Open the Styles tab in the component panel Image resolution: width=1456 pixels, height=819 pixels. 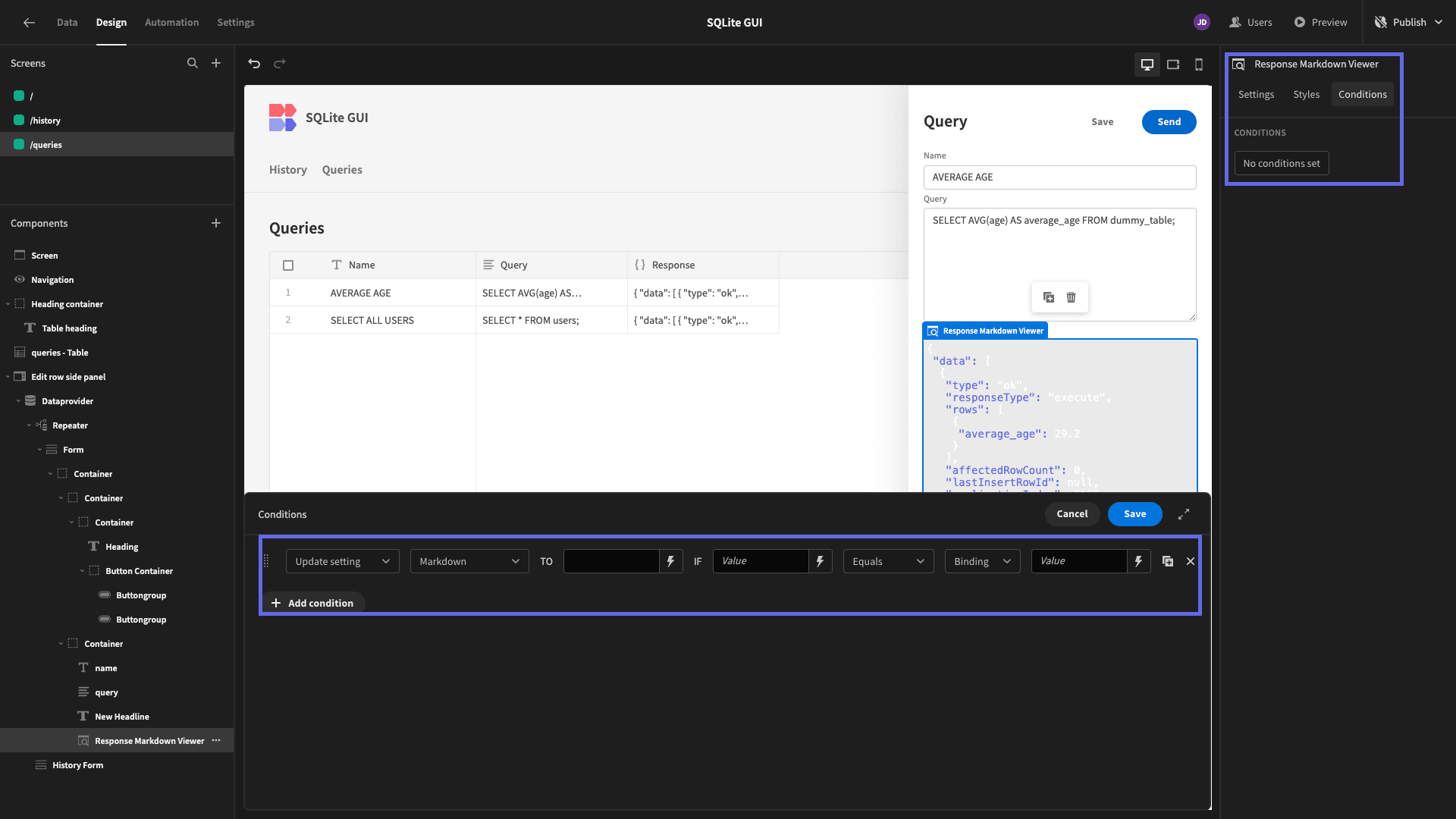point(1307,94)
